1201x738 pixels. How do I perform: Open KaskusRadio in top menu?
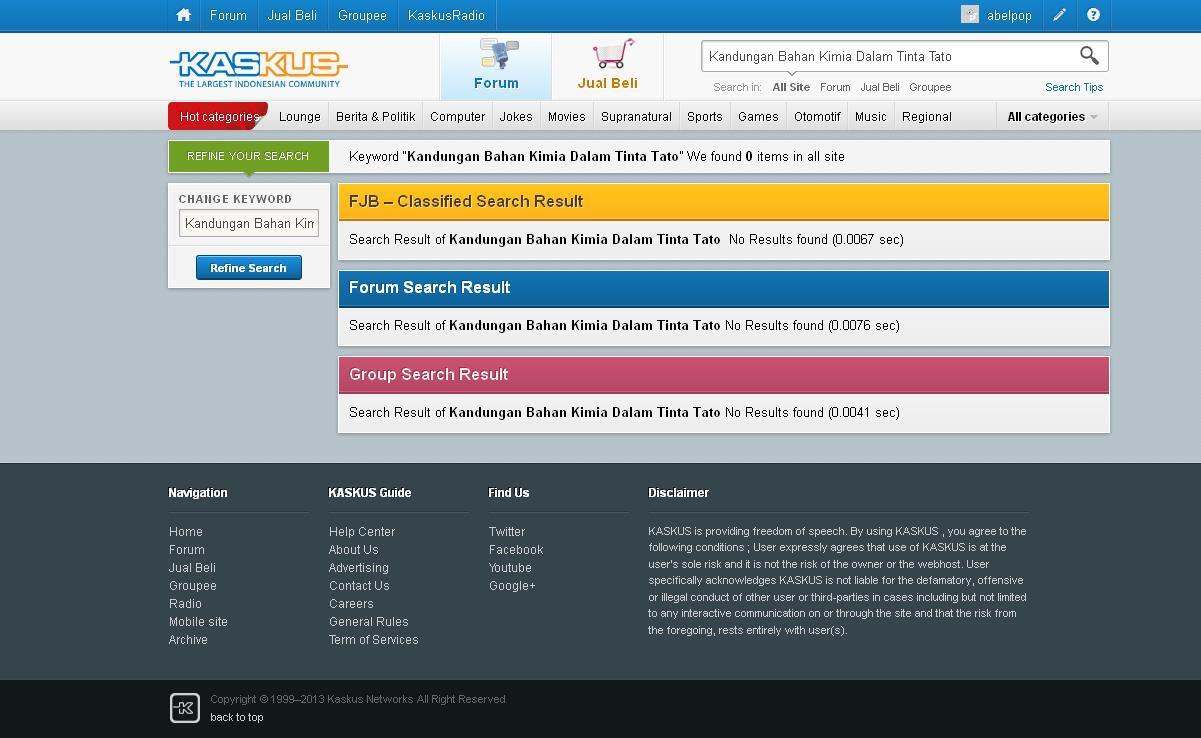coord(446,15)
